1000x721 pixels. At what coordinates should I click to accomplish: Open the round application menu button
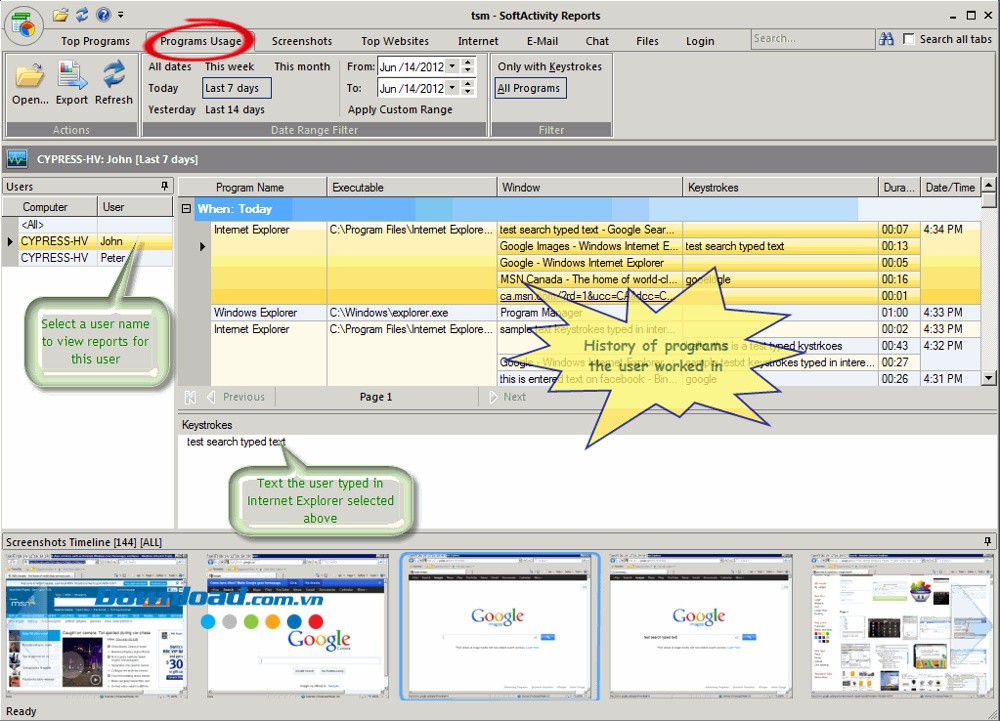(24, 25)
